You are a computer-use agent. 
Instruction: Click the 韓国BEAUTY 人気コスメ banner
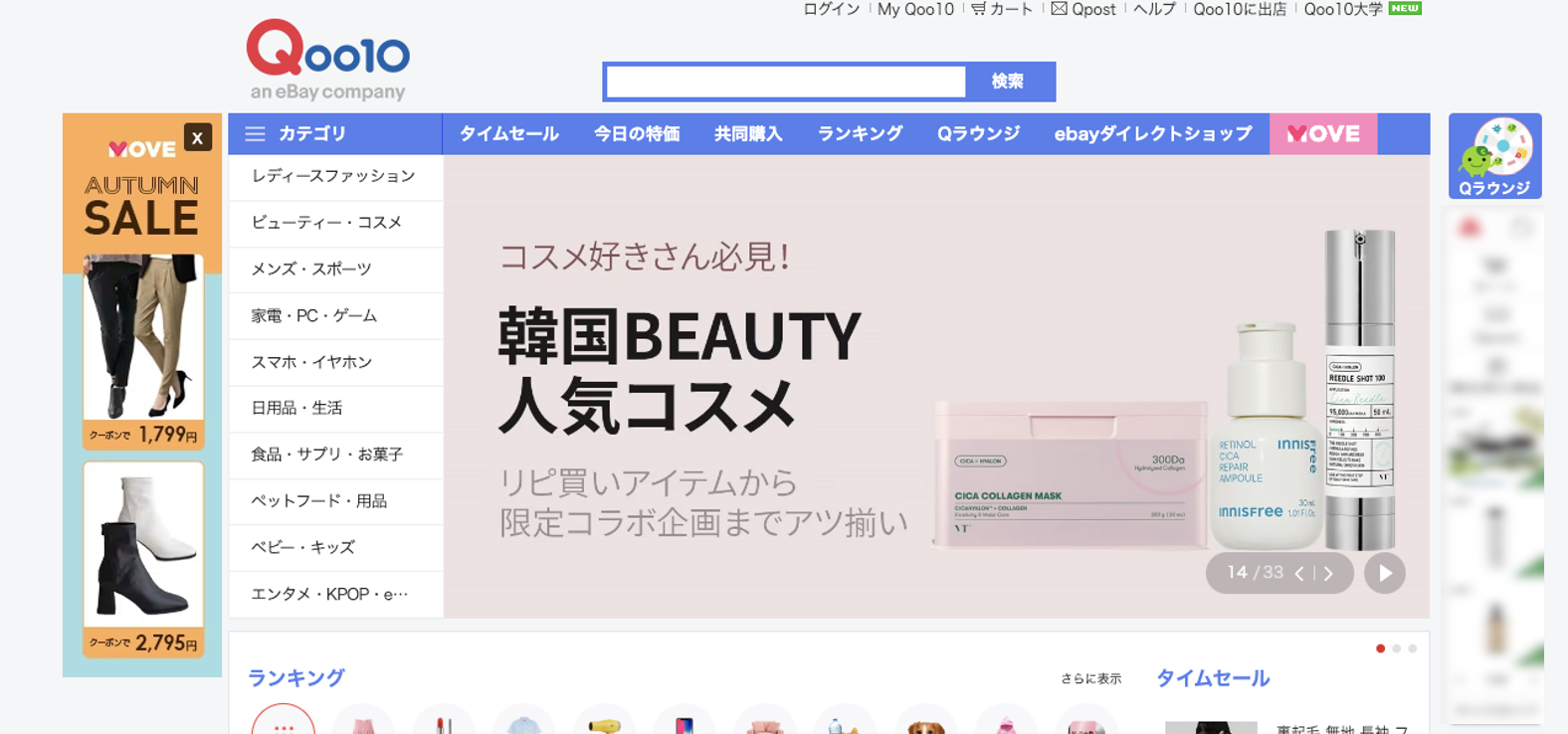point(936,386)
